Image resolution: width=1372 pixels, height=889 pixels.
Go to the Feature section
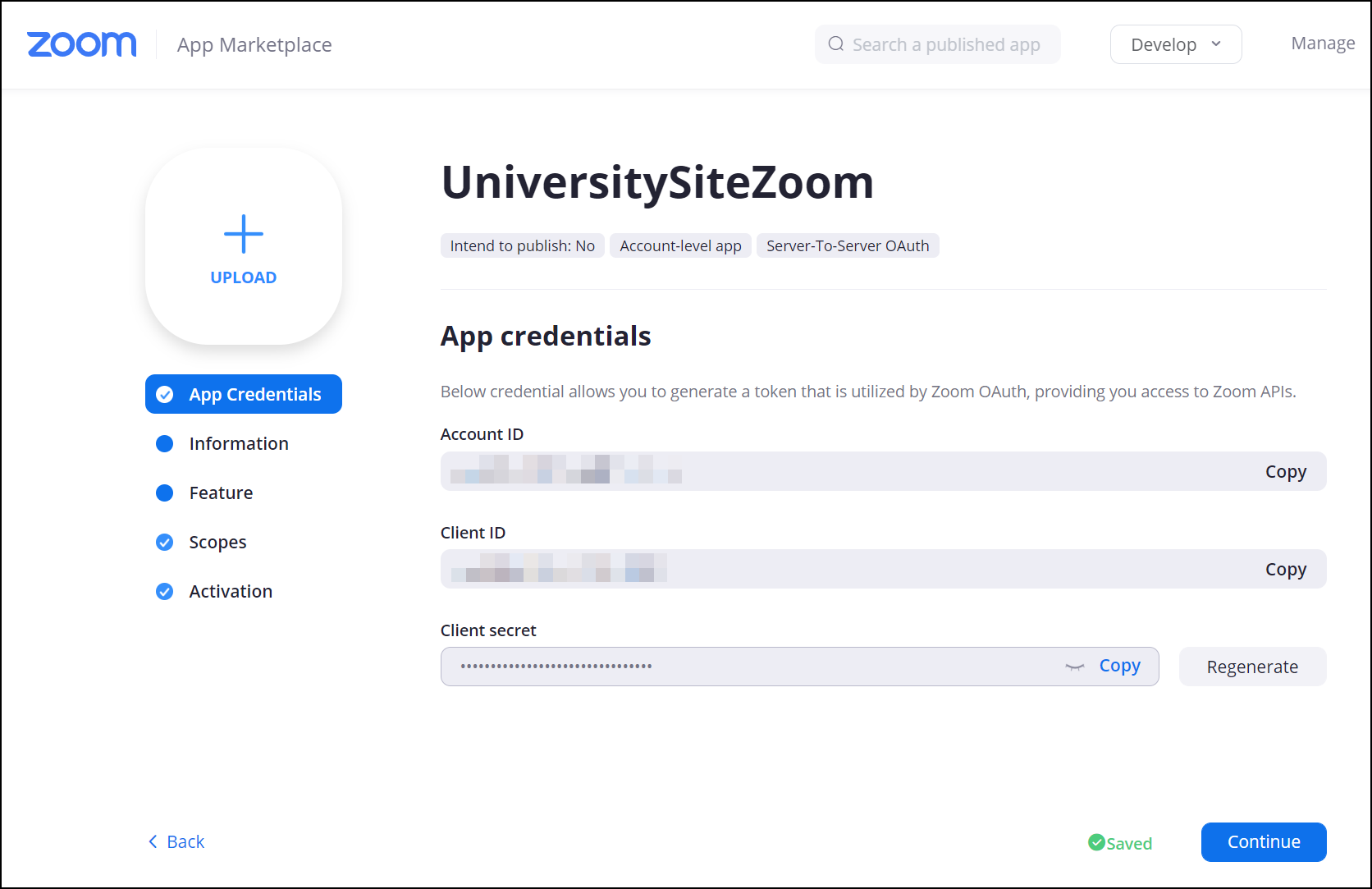[x=221, y=493]
